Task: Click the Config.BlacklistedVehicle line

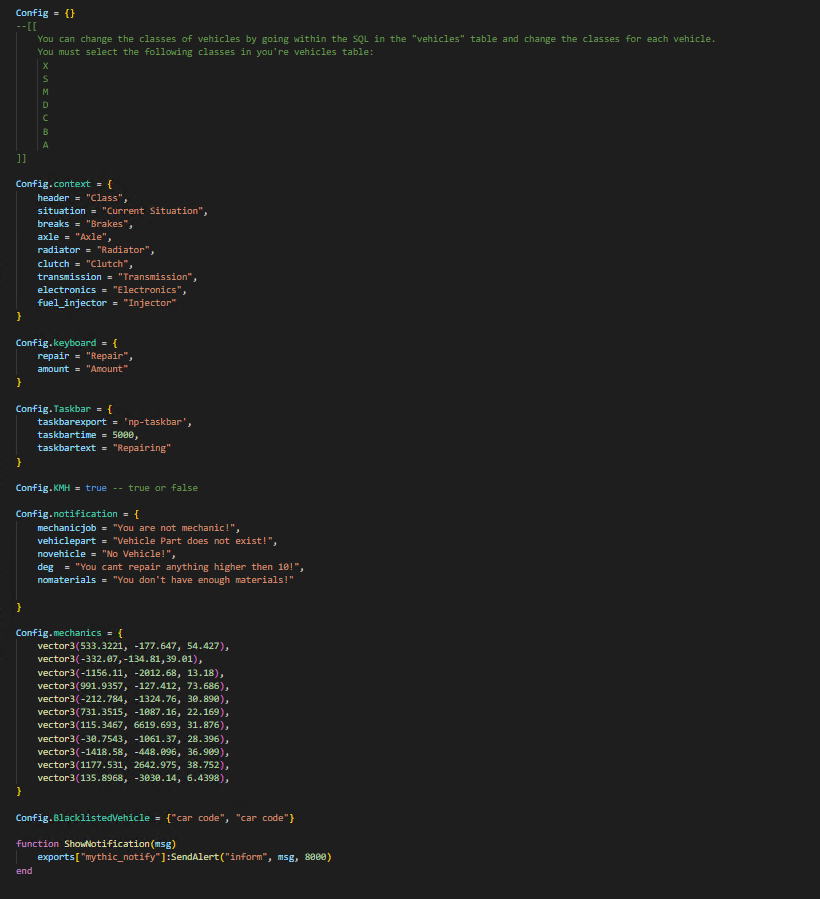Action: tap(154, 818)
